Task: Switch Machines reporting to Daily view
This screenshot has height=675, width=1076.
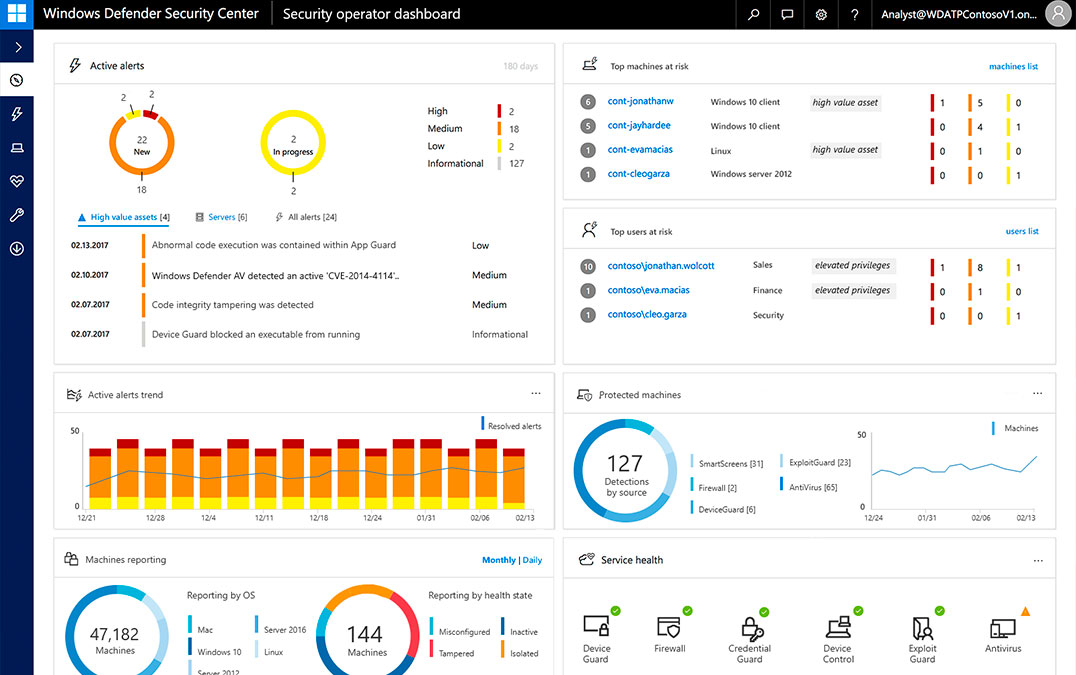Action: pyautogui.click(x=532, y=560)
